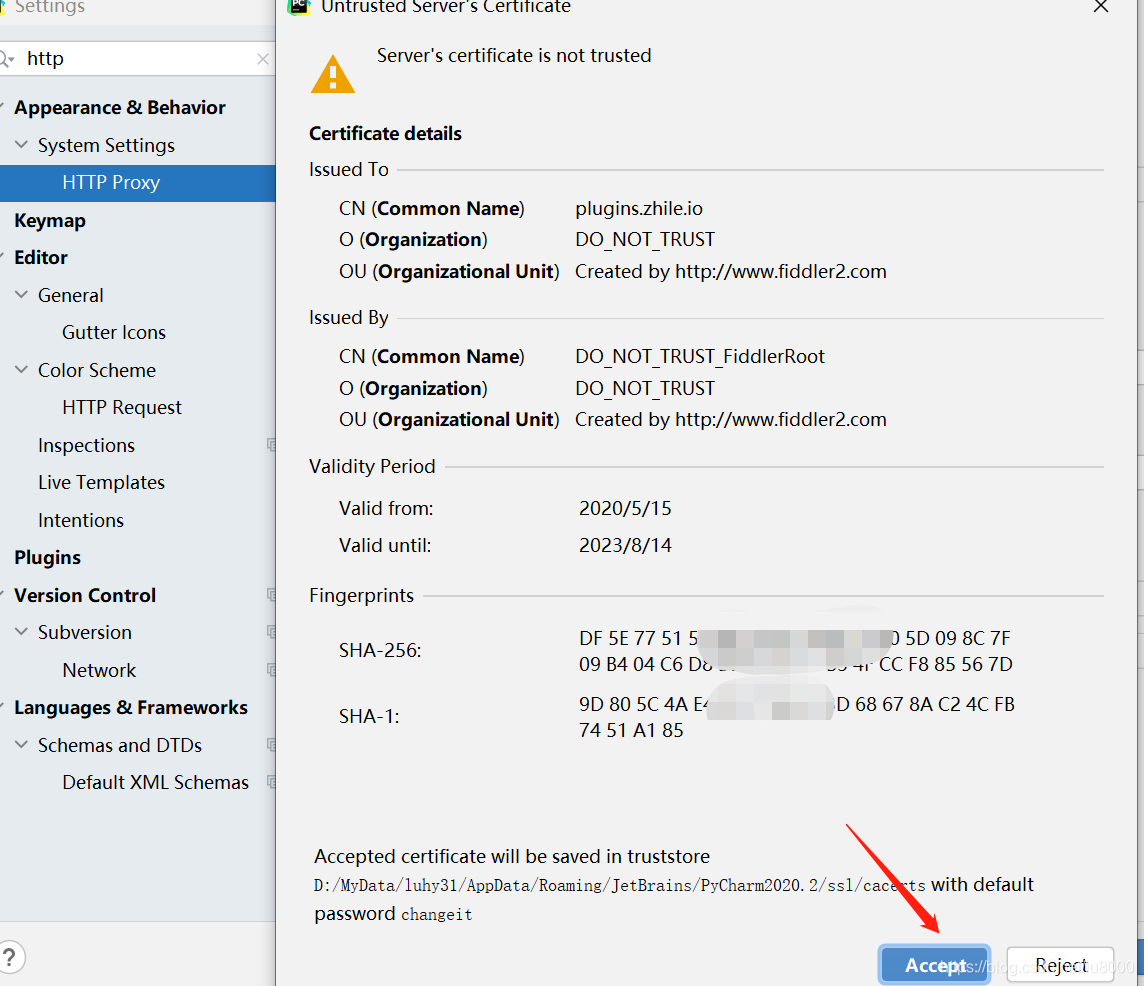The width and height of the screenshot is (1144, 986).
Task: Click the default password changeit text
Action: [436, 914]
